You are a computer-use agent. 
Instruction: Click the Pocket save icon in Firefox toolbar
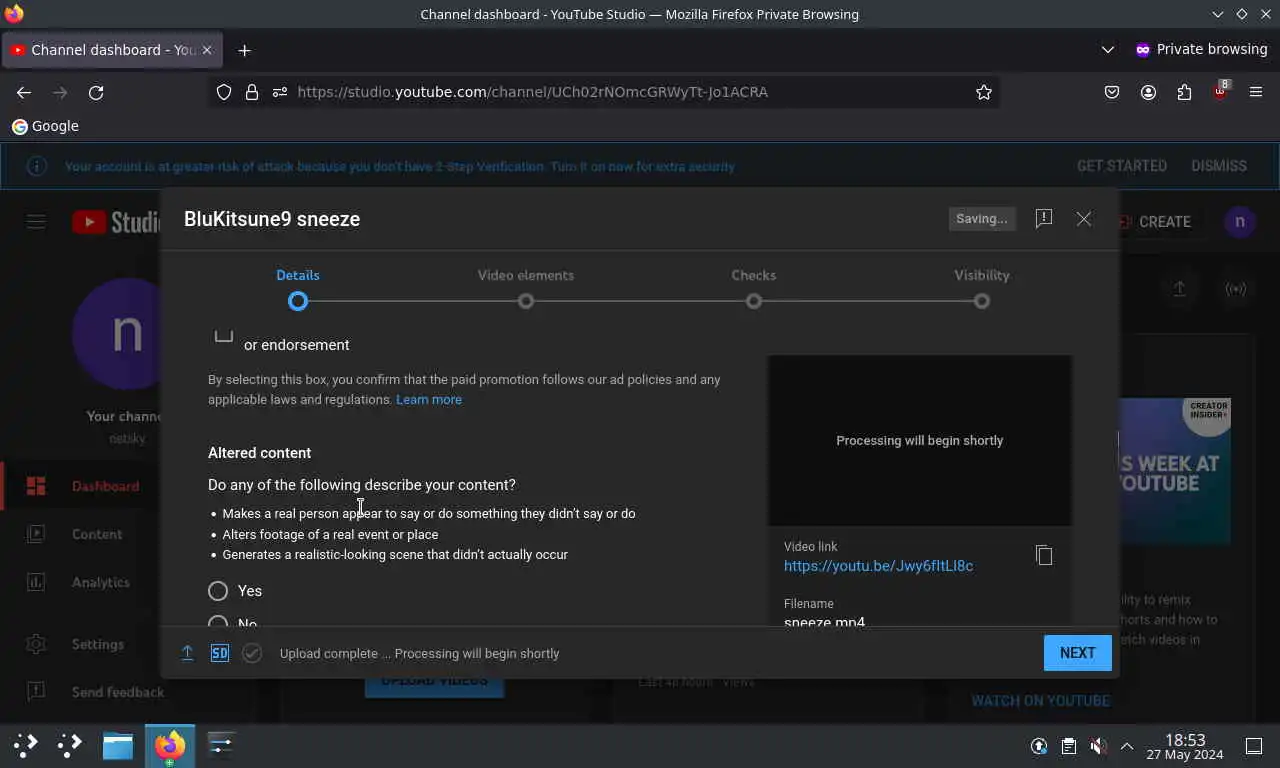pyautogui.click(x=1112, y=92)
